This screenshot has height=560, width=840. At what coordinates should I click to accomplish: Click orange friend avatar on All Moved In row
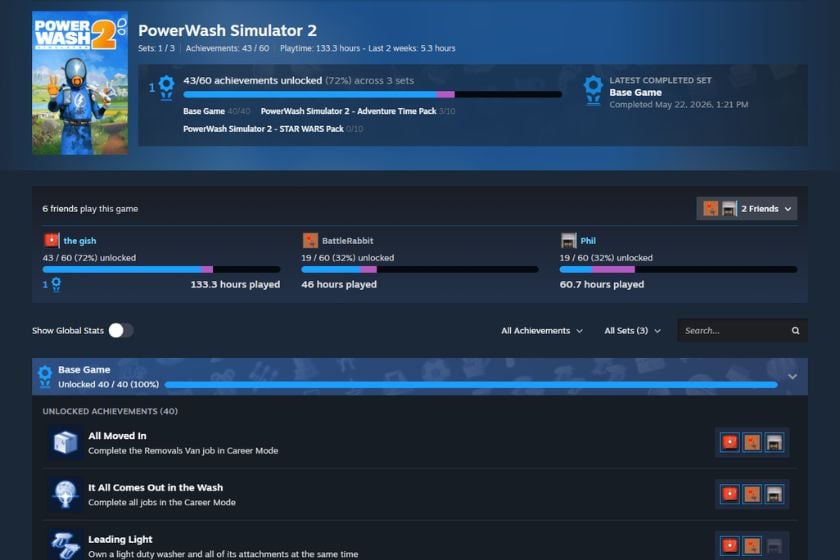(x=752, y=442)
